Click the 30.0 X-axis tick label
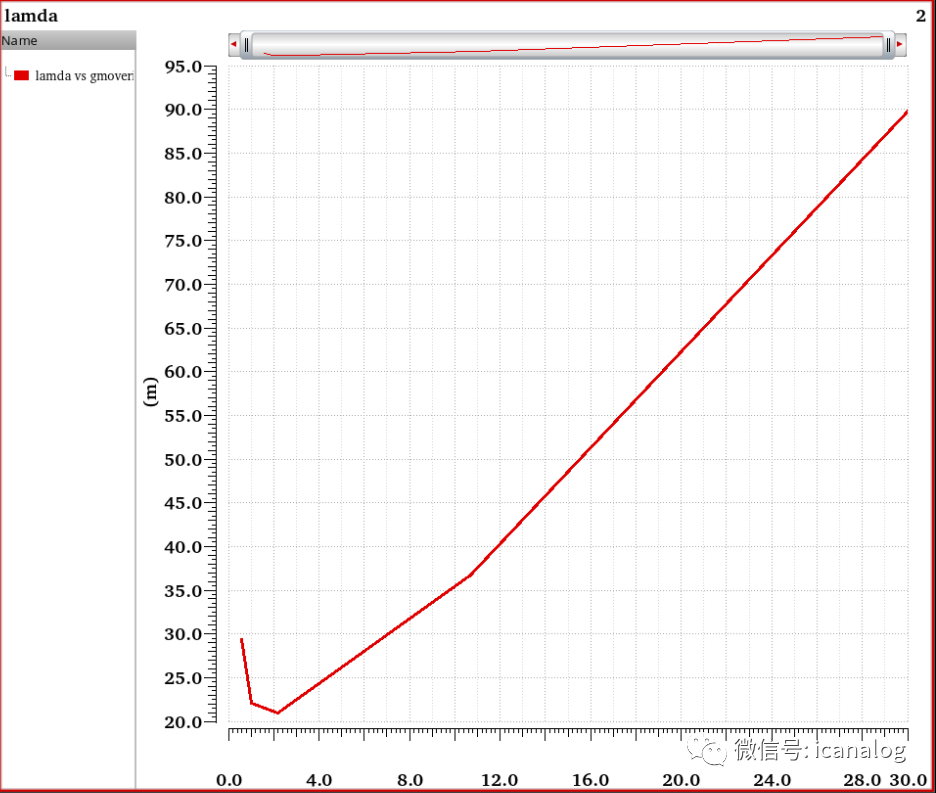The width and height of the screenshot is (936, 793). pyautogui.click(x=909, y=780)
